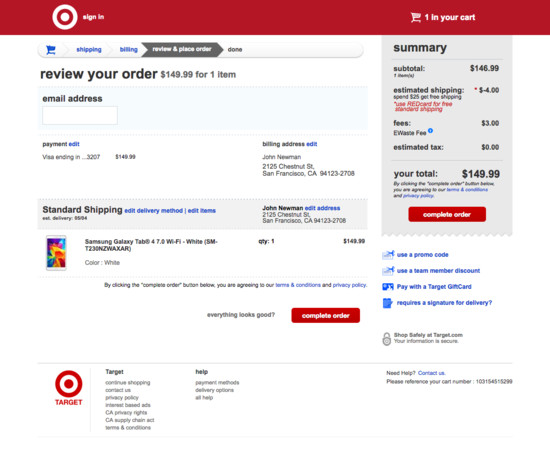The image size is (550, 468).
Task: Click the signature for delivery document icon
Action: click(387, 303)
